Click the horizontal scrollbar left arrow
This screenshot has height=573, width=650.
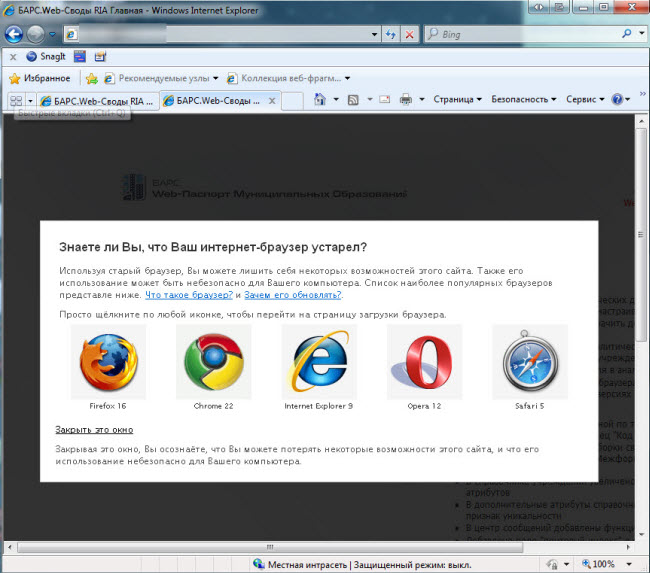pyautogui.click(x=10, y=547)
